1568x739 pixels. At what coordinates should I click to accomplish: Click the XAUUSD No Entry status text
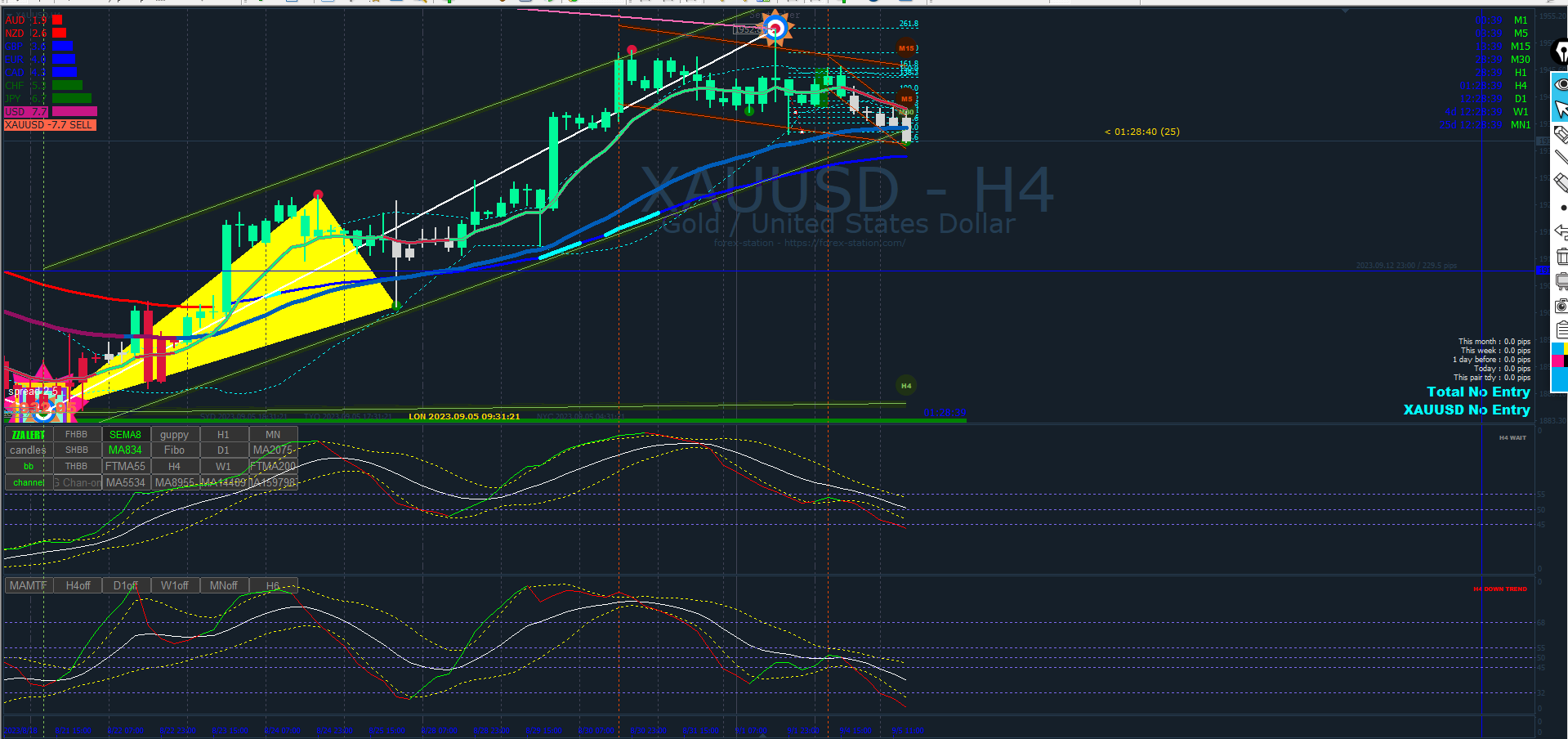click(1467, 410)
